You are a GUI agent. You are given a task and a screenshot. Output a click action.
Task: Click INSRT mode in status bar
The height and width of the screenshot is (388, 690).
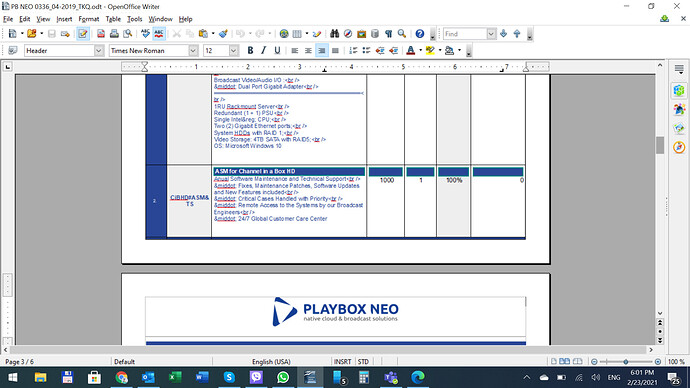342,362
